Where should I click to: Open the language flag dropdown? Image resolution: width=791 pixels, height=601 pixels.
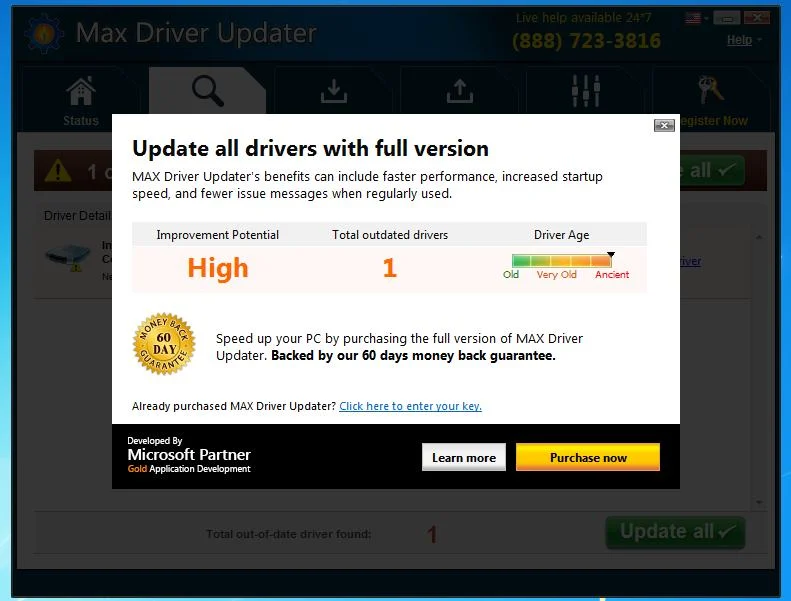point(697,19)
